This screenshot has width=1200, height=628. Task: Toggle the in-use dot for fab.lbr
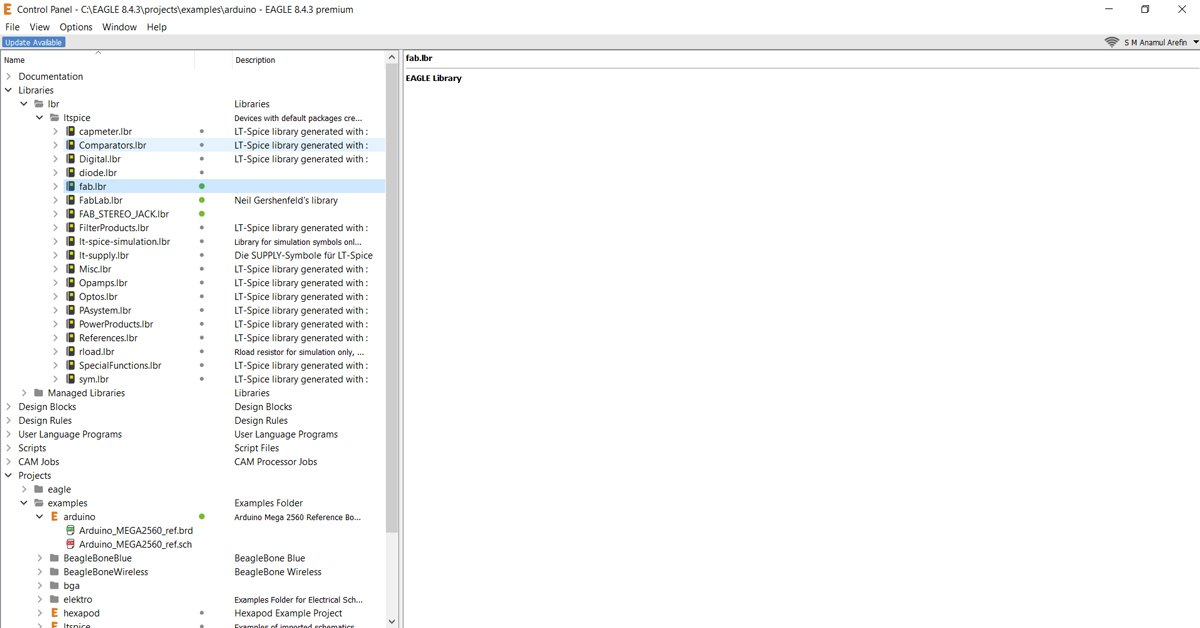(202, 186)
